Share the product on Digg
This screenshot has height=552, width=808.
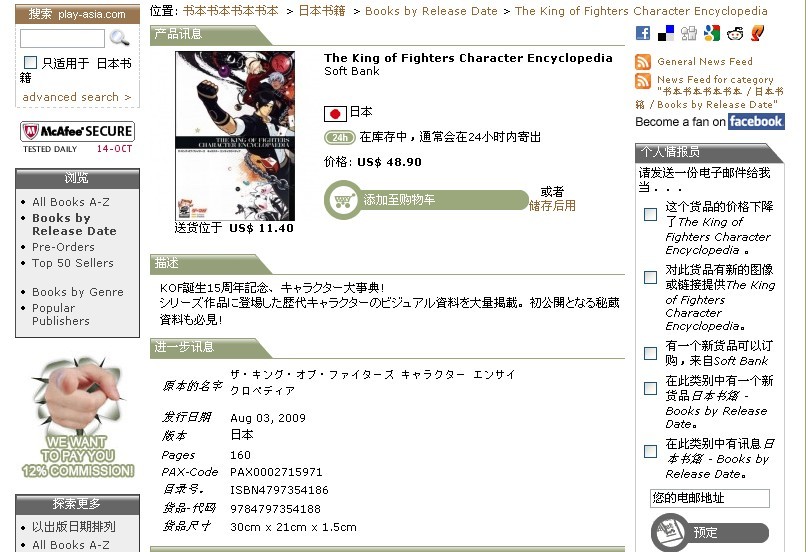(x=689, y=34)
